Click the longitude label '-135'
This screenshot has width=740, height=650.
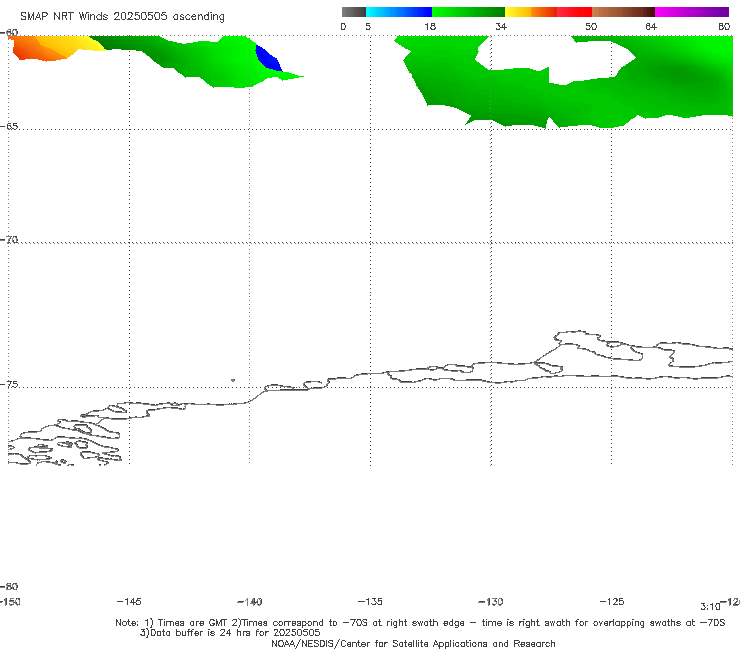[x=370, y=601]
